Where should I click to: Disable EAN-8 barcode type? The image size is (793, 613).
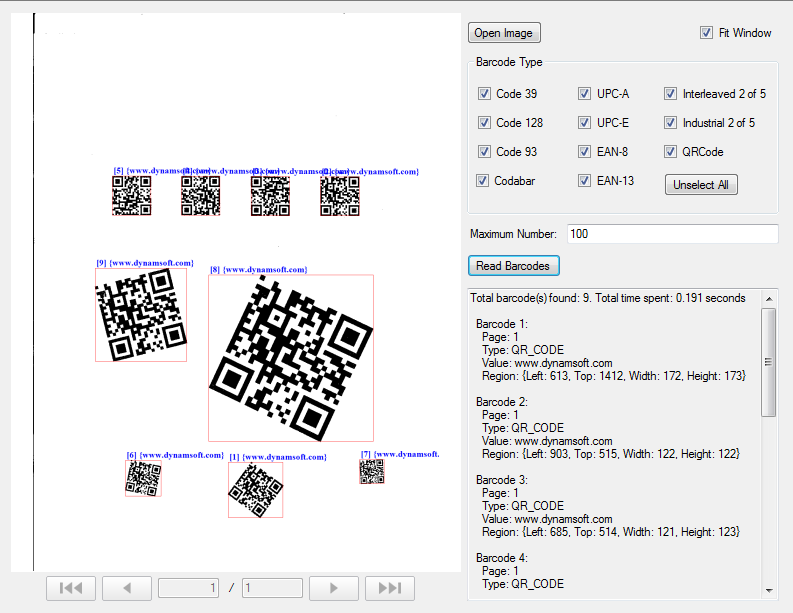pos(585,151)
